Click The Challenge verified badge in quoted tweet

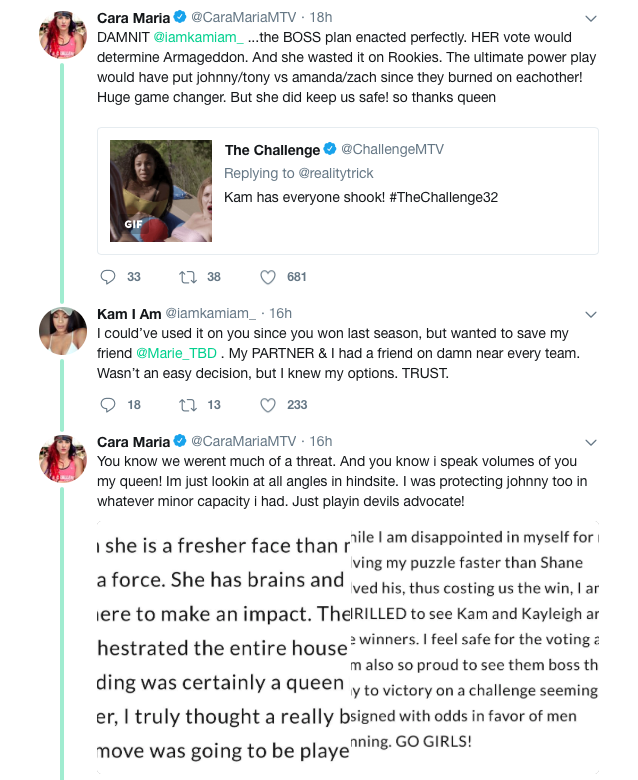330,149
